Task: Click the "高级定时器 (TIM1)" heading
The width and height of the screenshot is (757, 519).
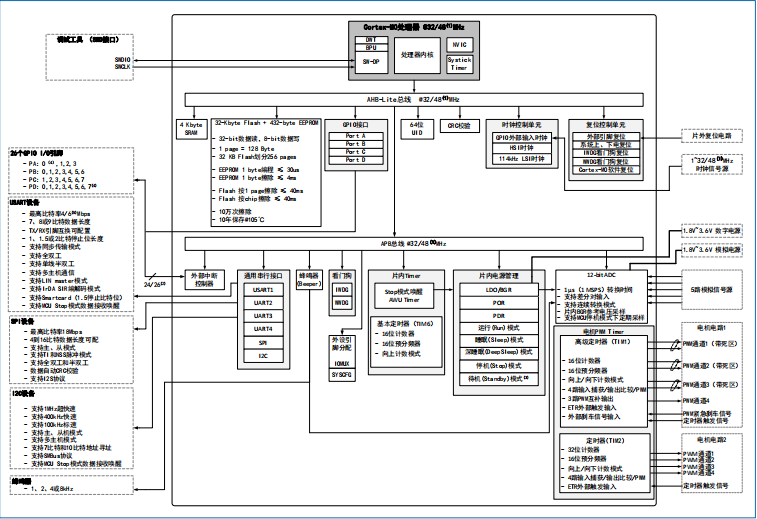Action: tap(603, 342)
